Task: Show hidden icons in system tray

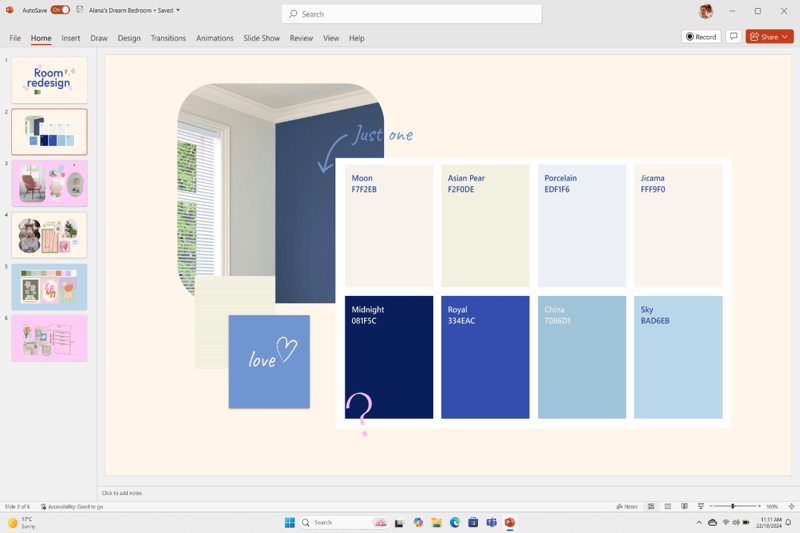Action: [x=699, y=523]
